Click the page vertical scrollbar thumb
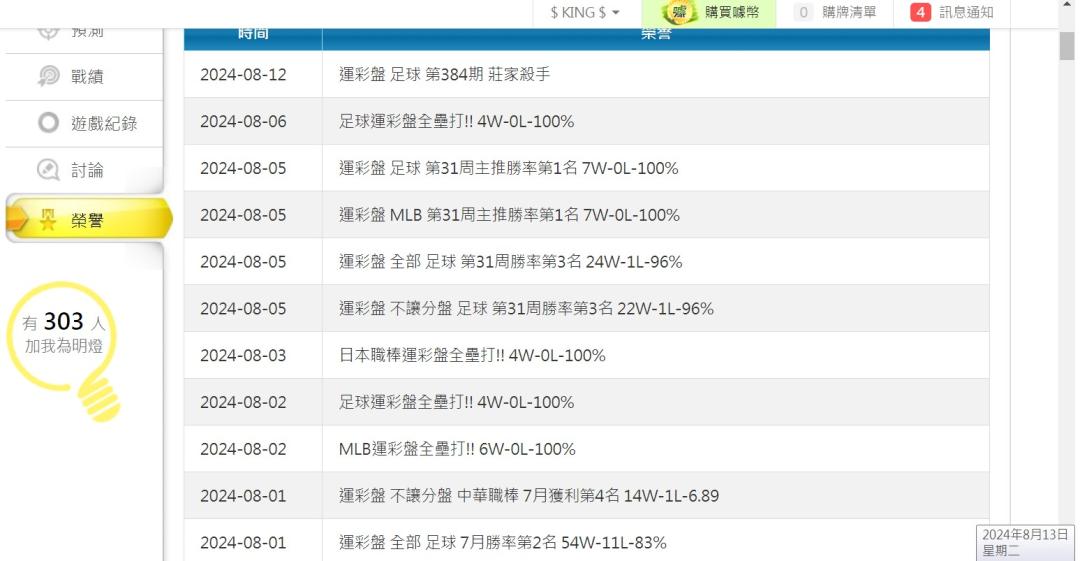 (x=1067, y=44)
